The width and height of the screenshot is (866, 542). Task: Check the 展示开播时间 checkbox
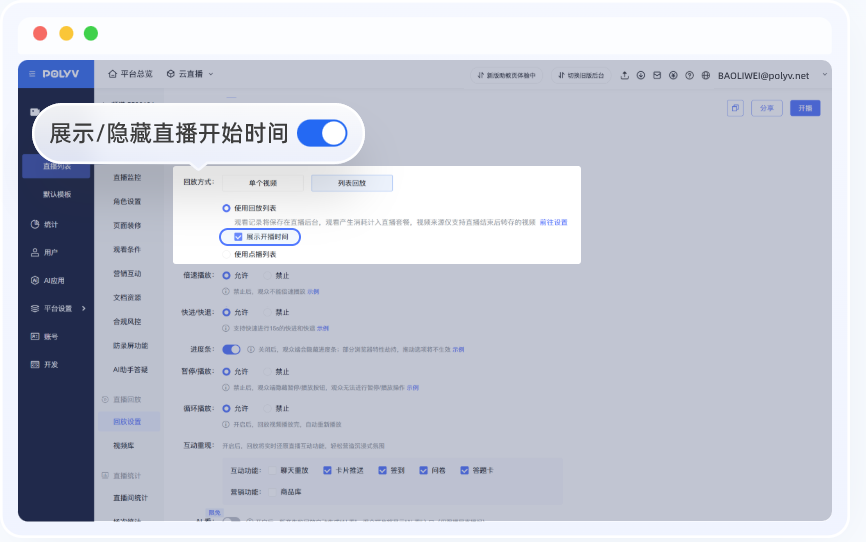(238, 237)
